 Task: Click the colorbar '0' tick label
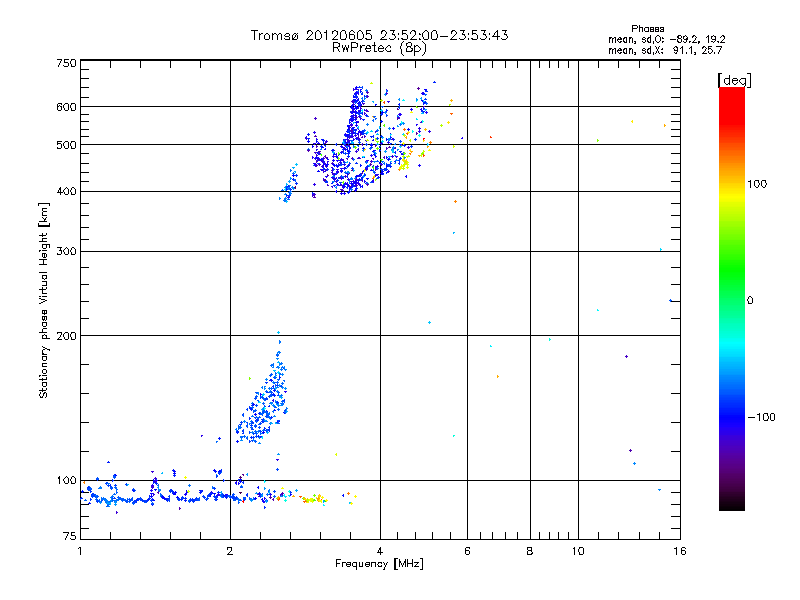click(x=750, y=301)
